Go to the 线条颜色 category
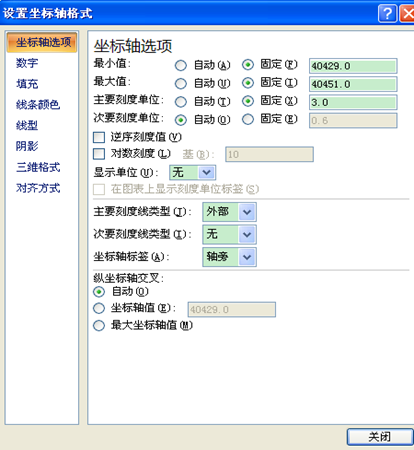 [x=38, y=105]
